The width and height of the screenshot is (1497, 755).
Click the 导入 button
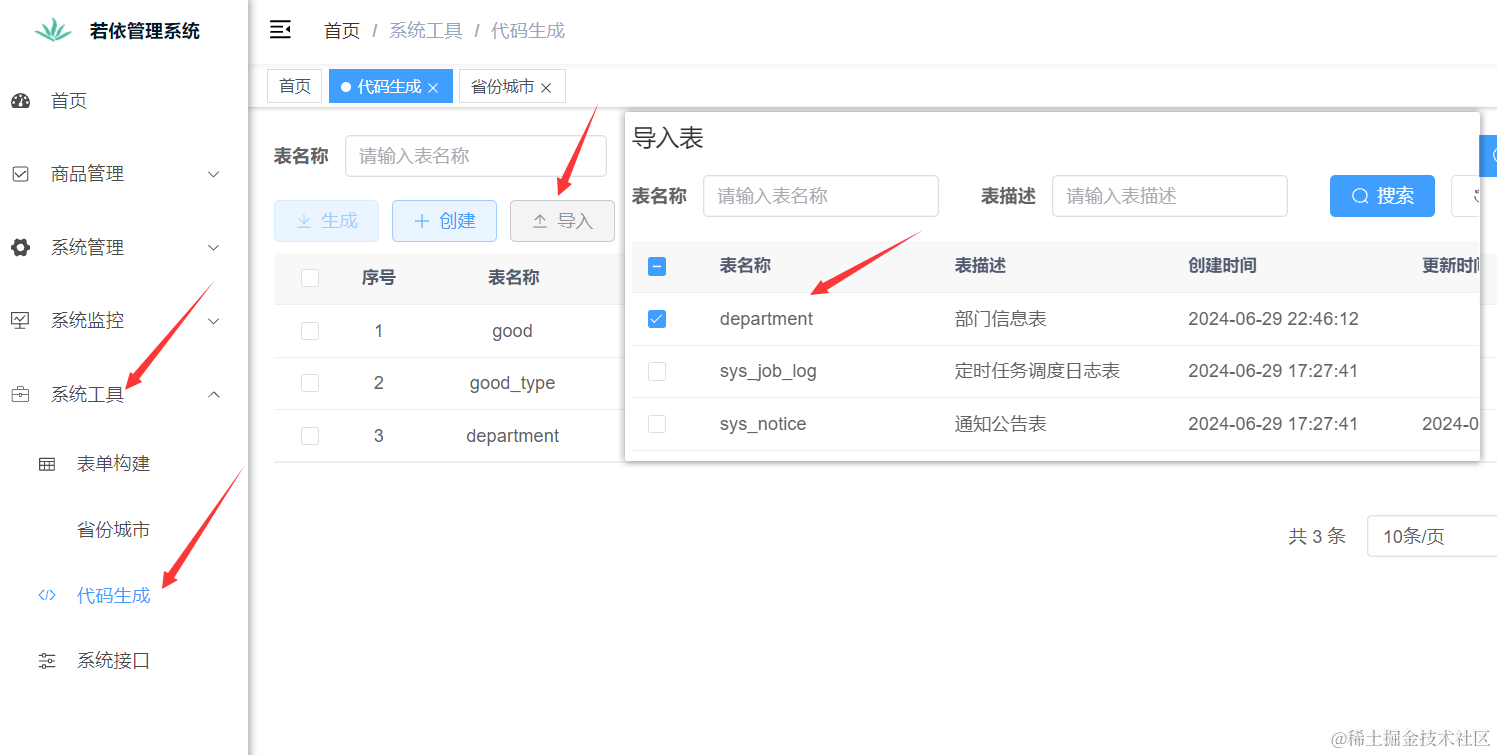[562, 221]
